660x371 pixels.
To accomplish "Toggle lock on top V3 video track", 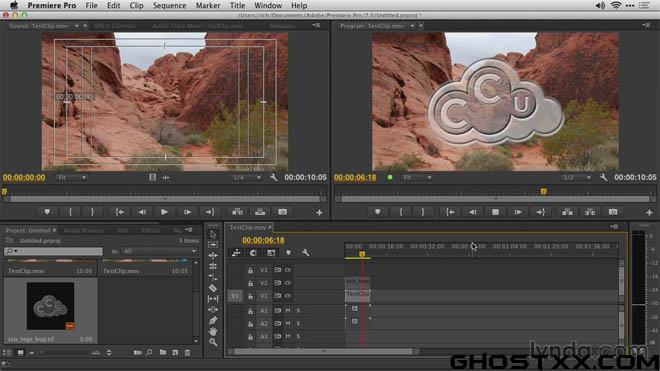I will click(250, 270).
